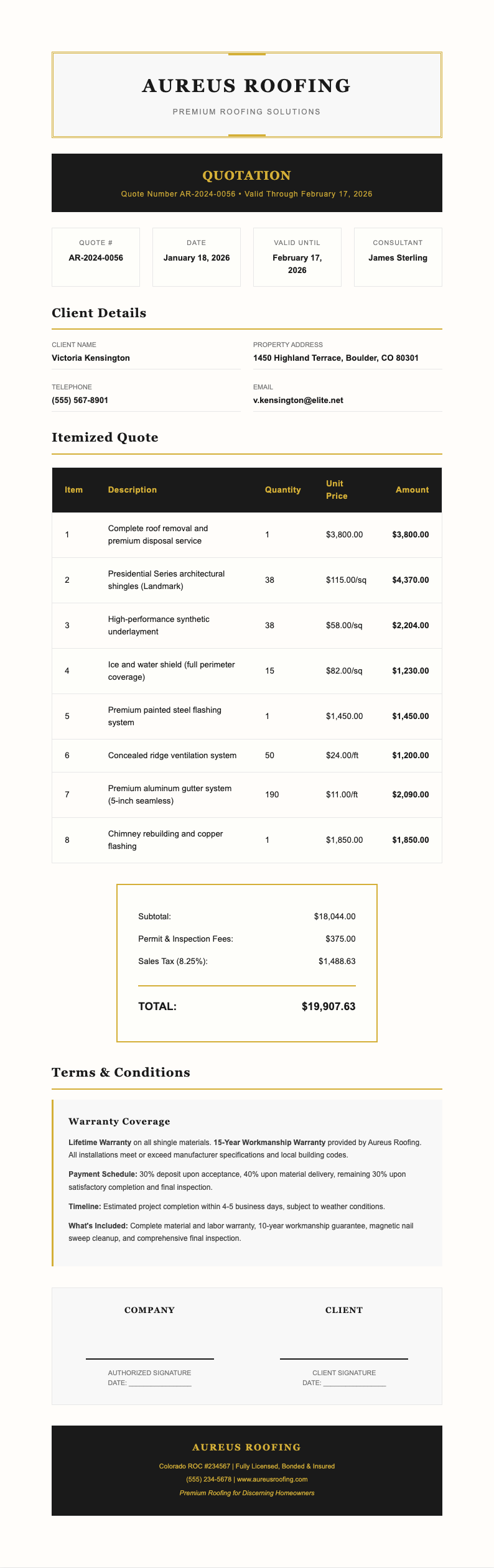The image size is (494, 1568).
Task: Click the QUOTATION banner heading
Action: point(246,175)
